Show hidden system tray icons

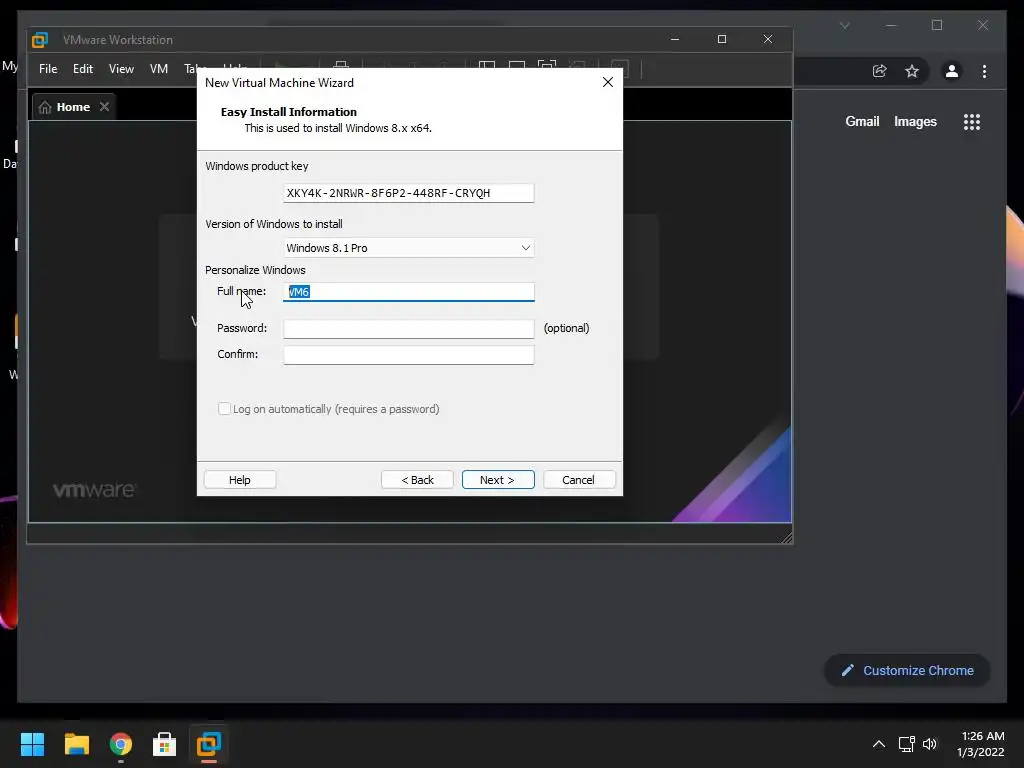pos(879,744)
